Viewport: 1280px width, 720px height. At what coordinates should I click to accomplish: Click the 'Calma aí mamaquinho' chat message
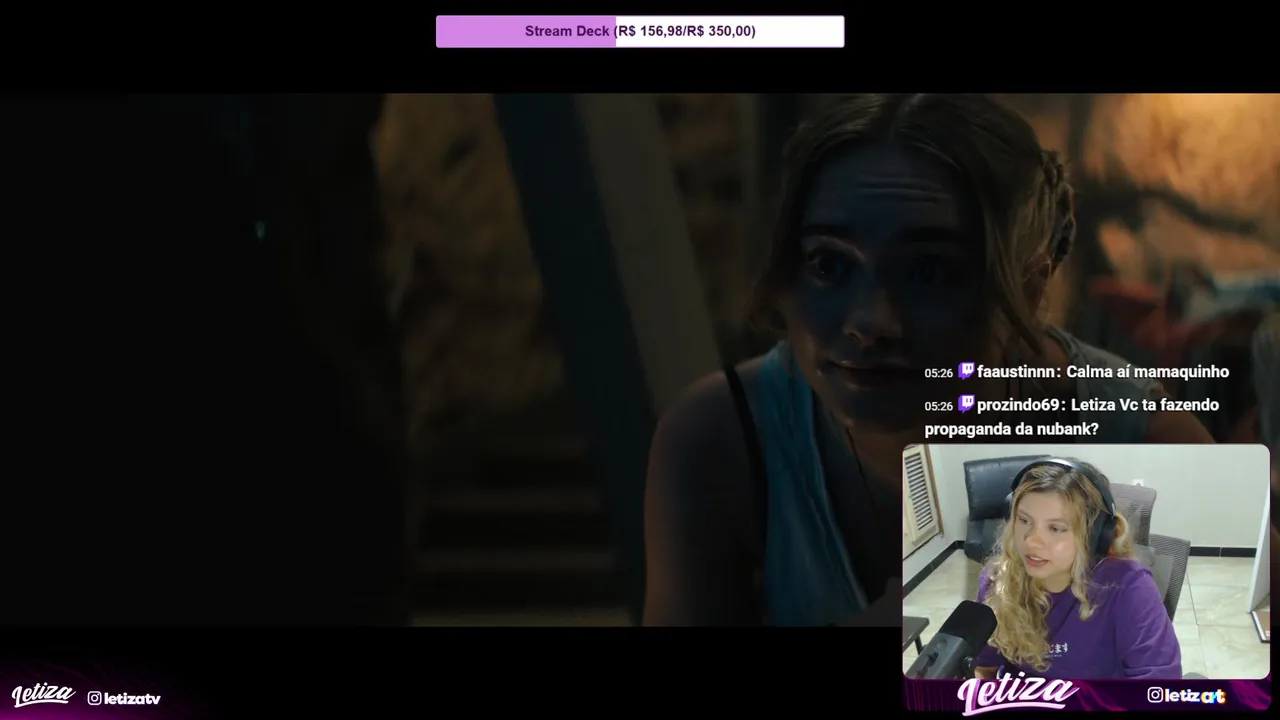pyautogui.click(x=1147, y=372)
